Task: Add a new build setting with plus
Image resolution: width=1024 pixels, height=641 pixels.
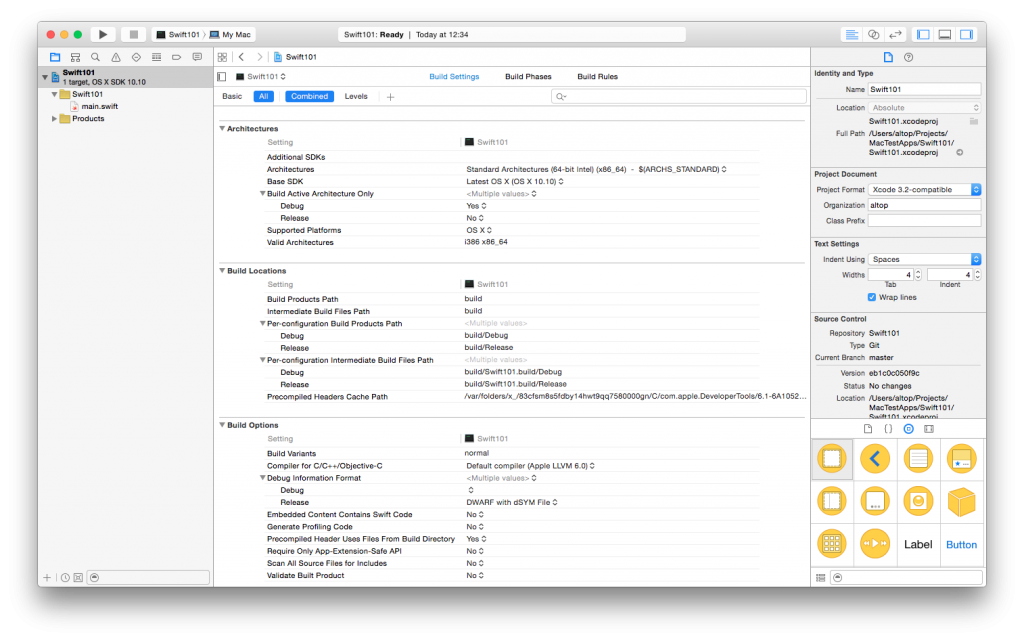Action: pos(391,97)
